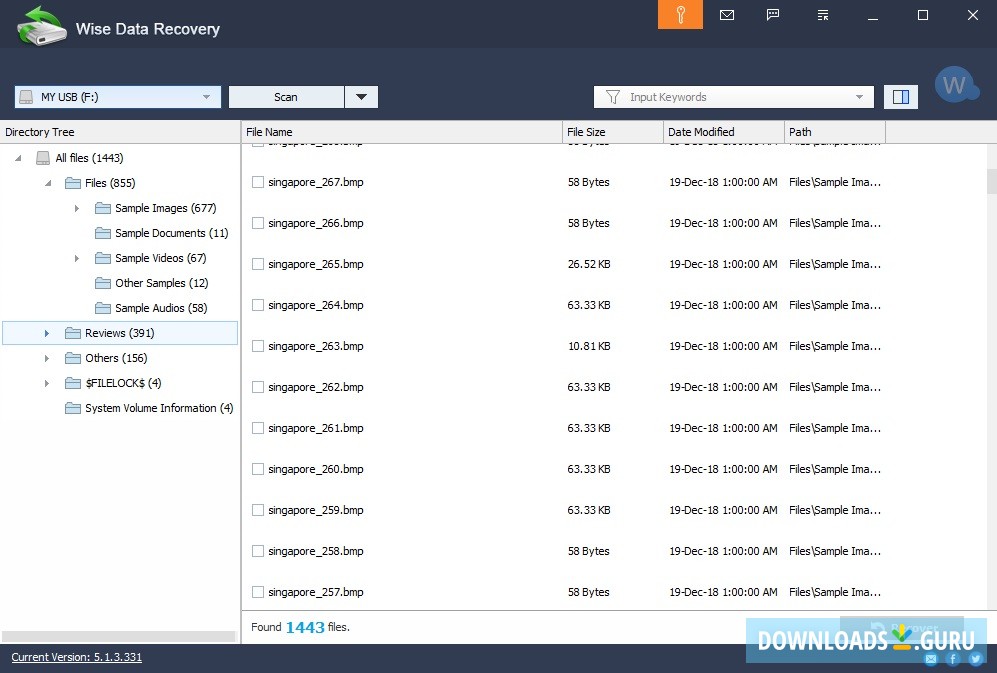Click the orange key registration icon
Screen dimensions: 997x673
[680, 15]
